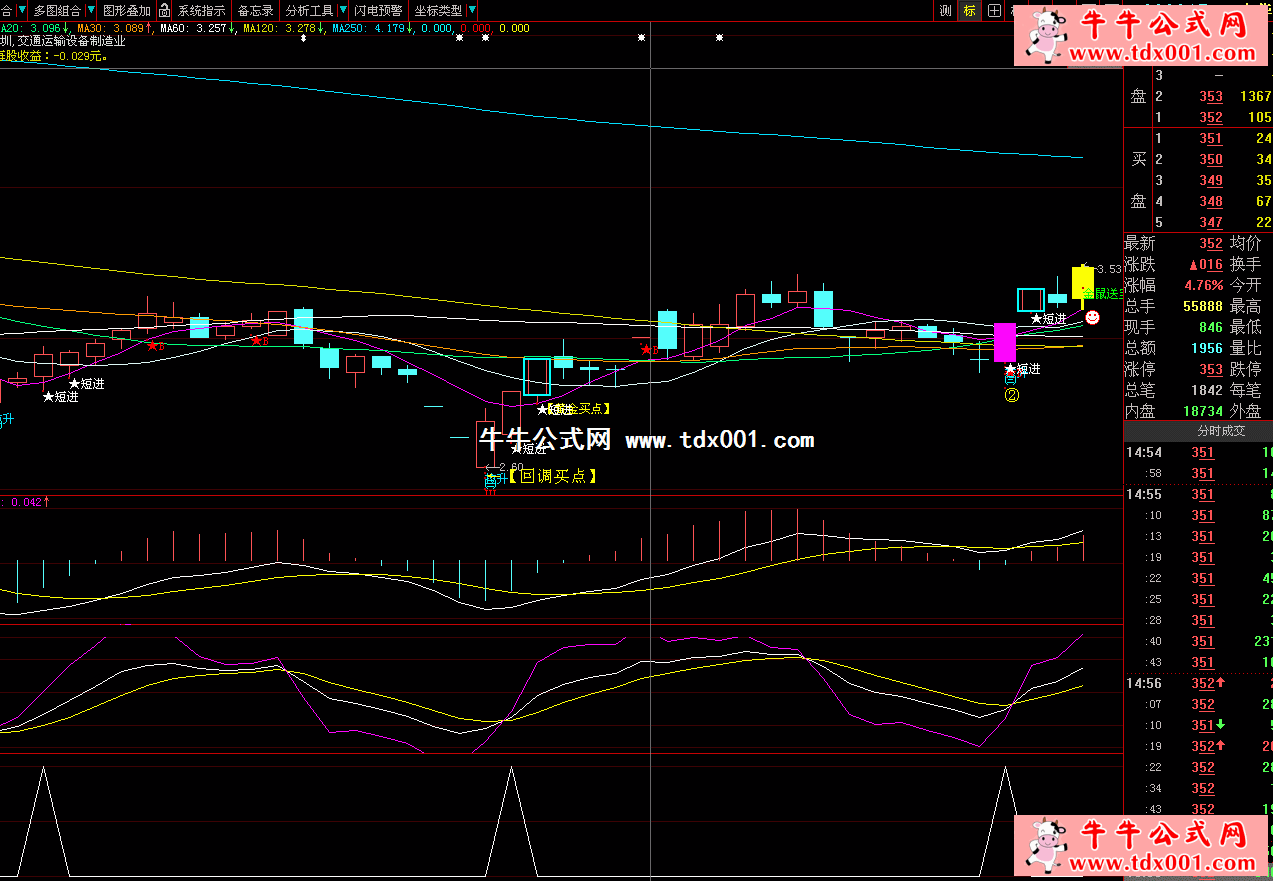Open the 坐标类型 coordinate type menu

pyautogui.click(x=438, y=11)
